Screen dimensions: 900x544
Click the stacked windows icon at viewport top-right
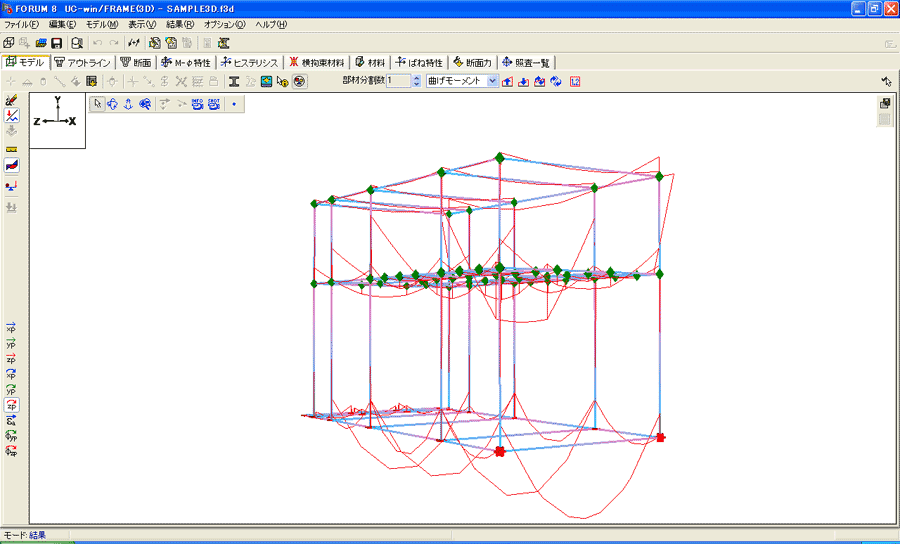point(885,103)
